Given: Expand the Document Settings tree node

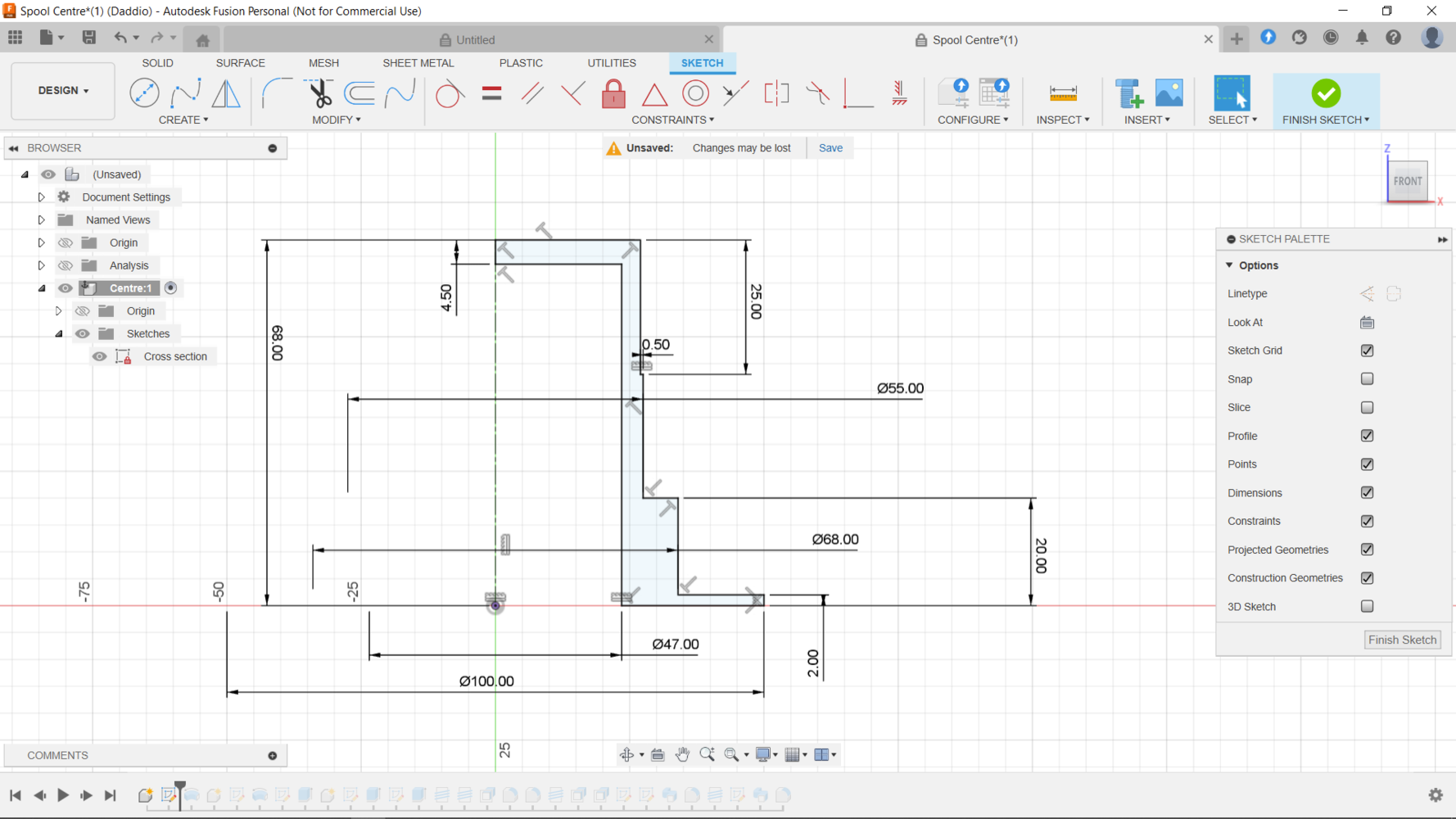Looking at the screenshot, I should point(41,197).
